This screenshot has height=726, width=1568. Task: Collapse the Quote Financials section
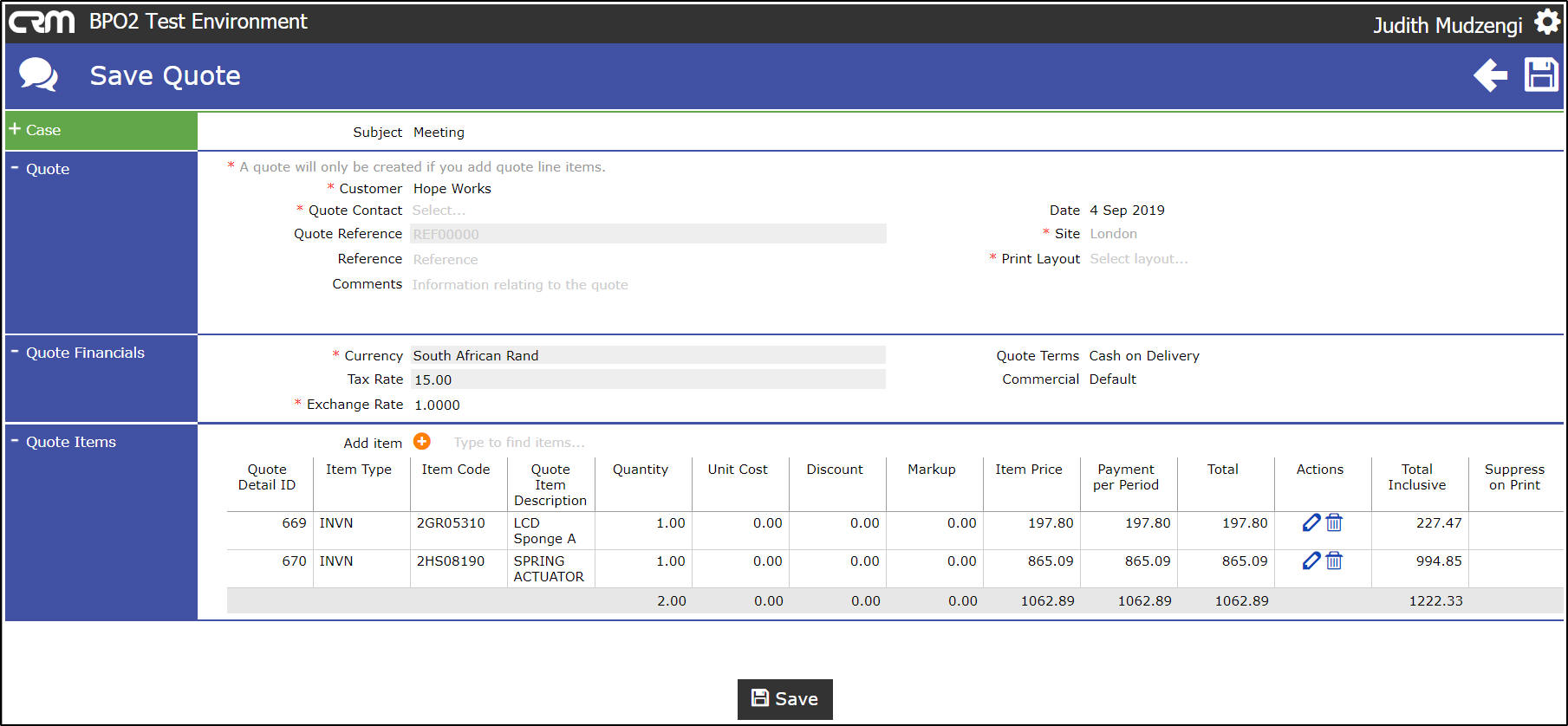pyautogui.click(x=101, y=353)
